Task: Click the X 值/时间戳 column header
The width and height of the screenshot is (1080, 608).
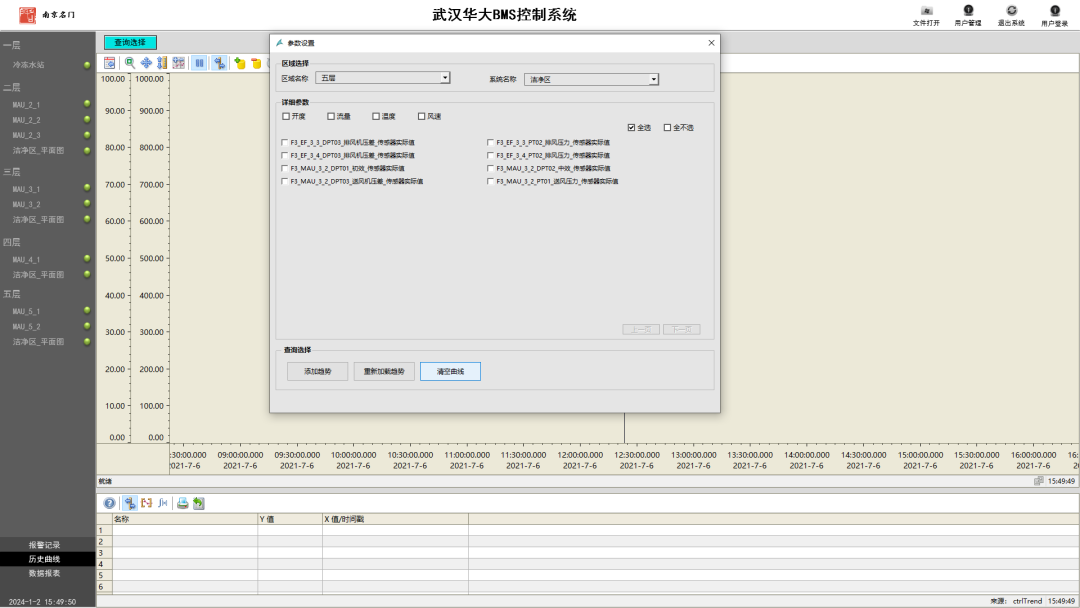Action: coord(395,519)
